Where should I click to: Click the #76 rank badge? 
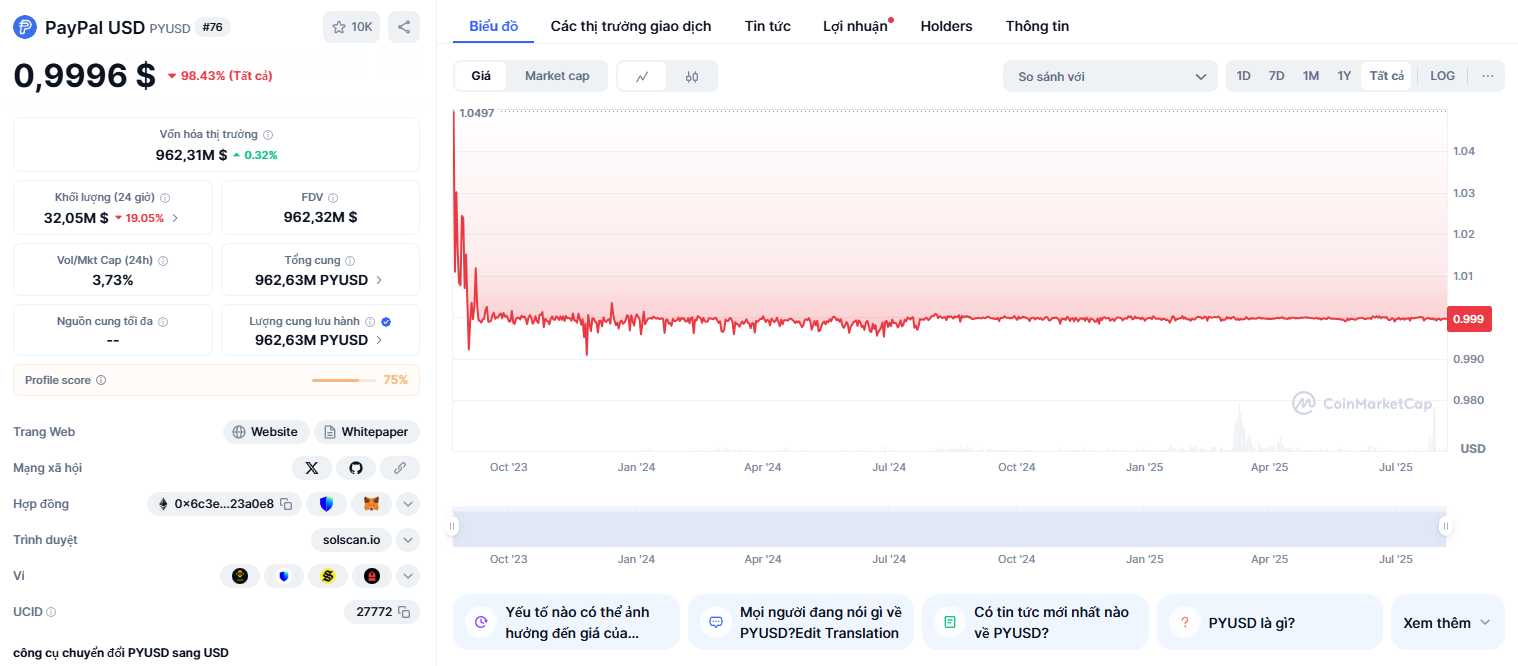coord(213,27)
